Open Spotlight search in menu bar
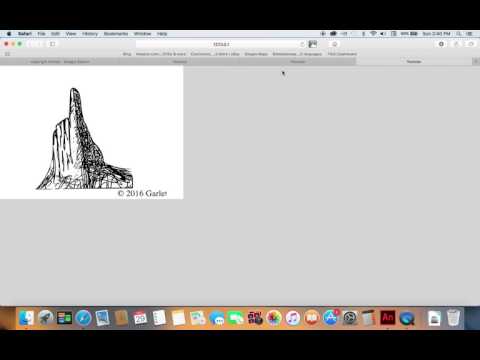Viewport: 480px width, 360px height. coord(459,34)
